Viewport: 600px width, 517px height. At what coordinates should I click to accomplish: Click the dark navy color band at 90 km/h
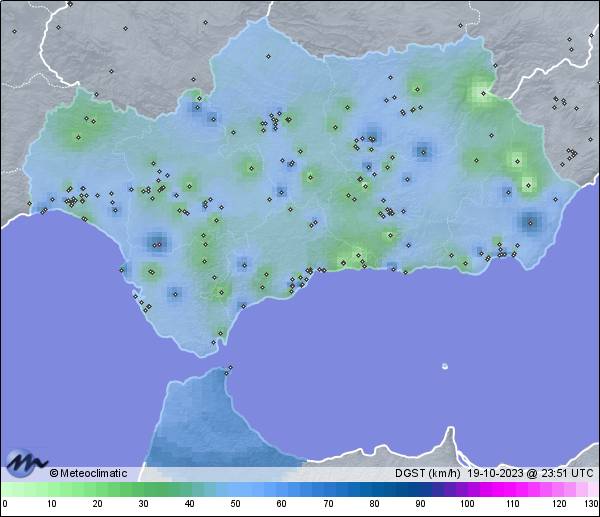pos(420,489)
